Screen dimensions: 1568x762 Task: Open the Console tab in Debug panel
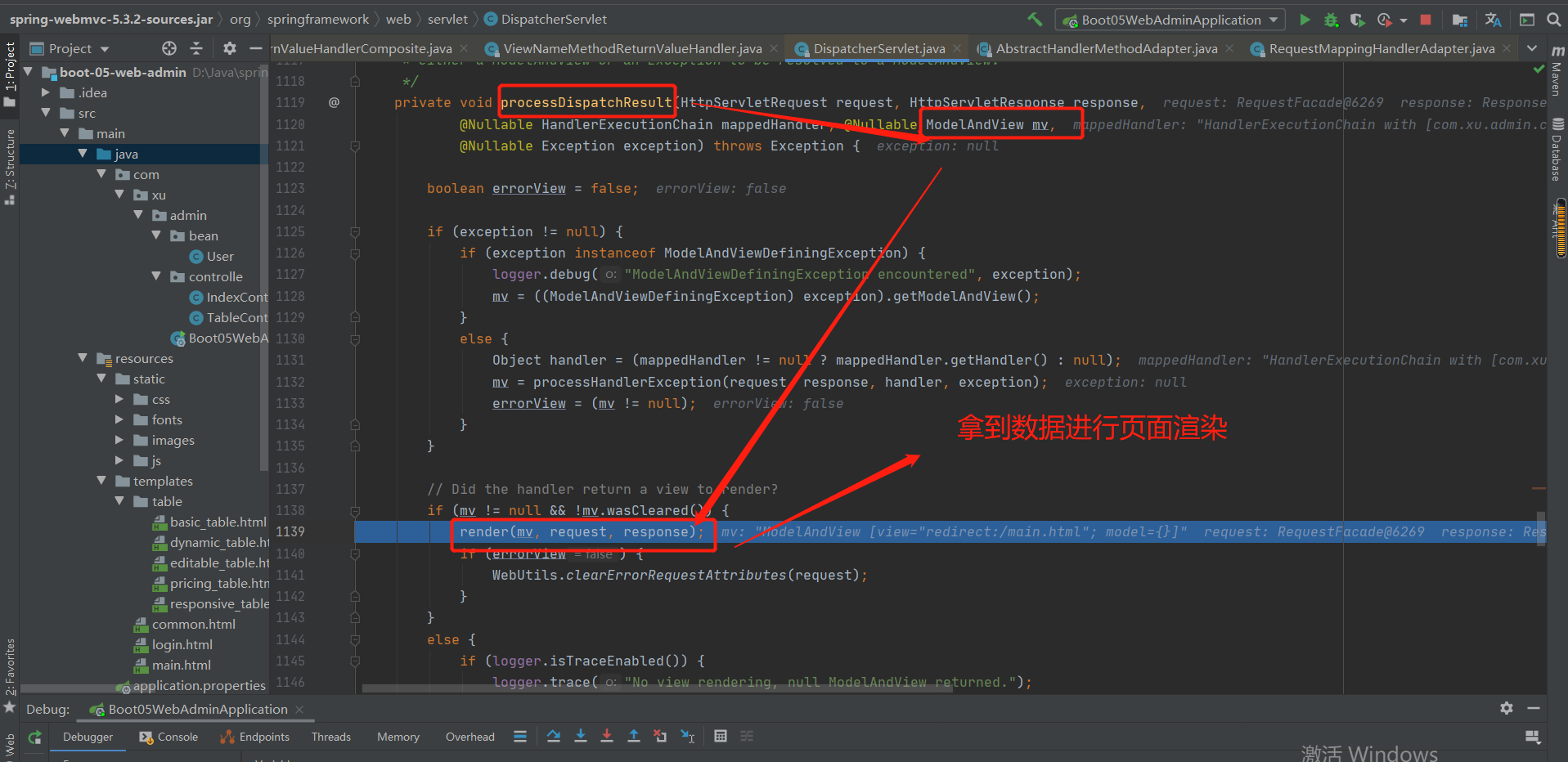tap(168, 737)
